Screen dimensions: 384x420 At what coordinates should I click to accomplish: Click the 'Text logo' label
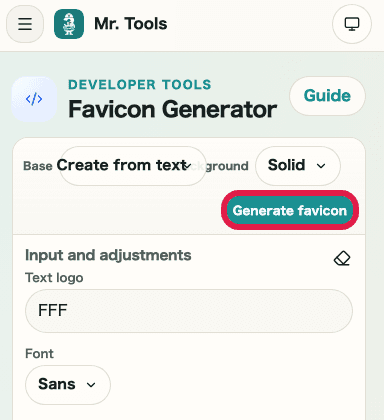[x=54, y=278]
